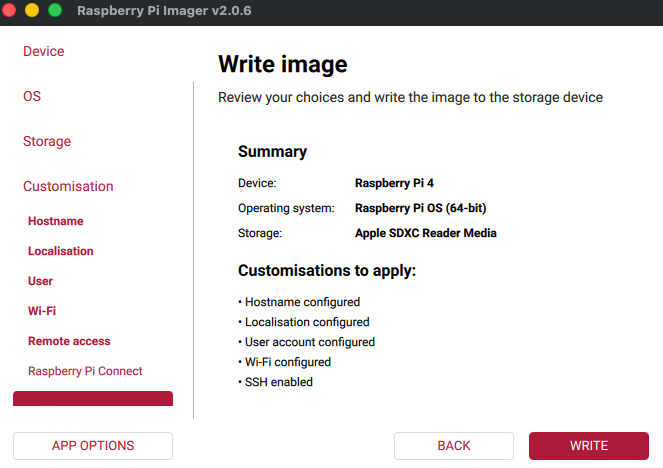Select the Wi-Fi sub-step
Viewport: 663px width, 468px height.
point(42,311)
